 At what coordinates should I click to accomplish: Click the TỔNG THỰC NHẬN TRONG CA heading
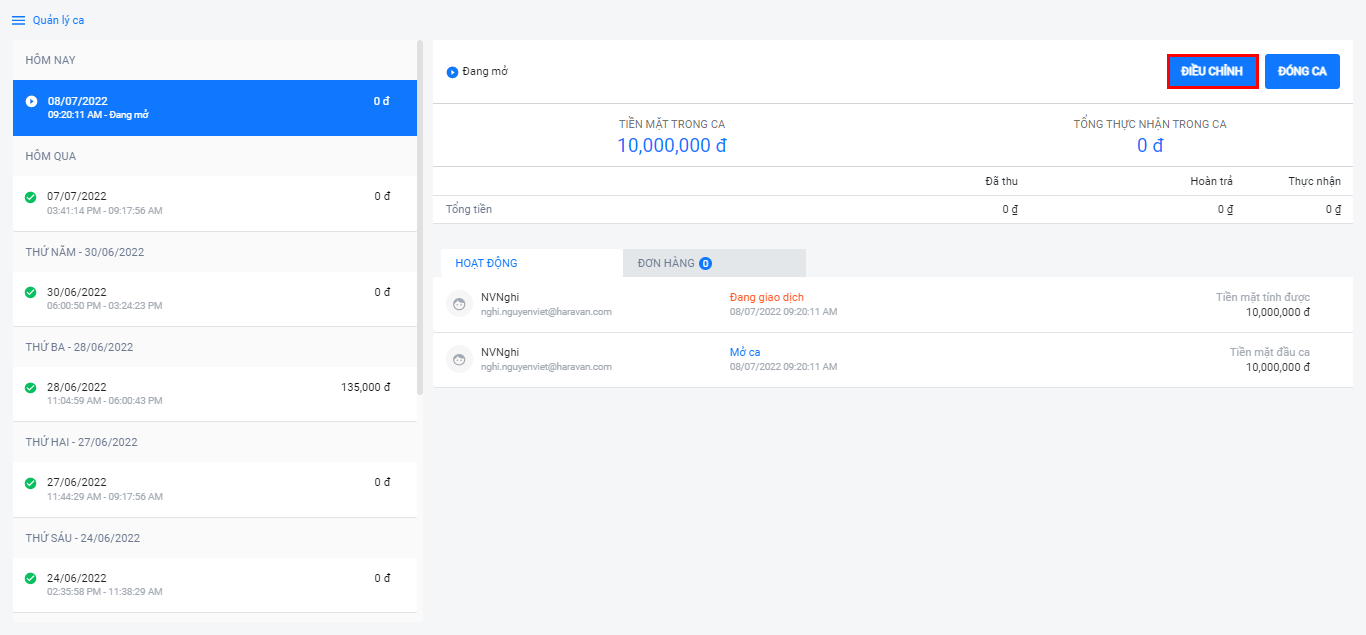click(1150, 124)
